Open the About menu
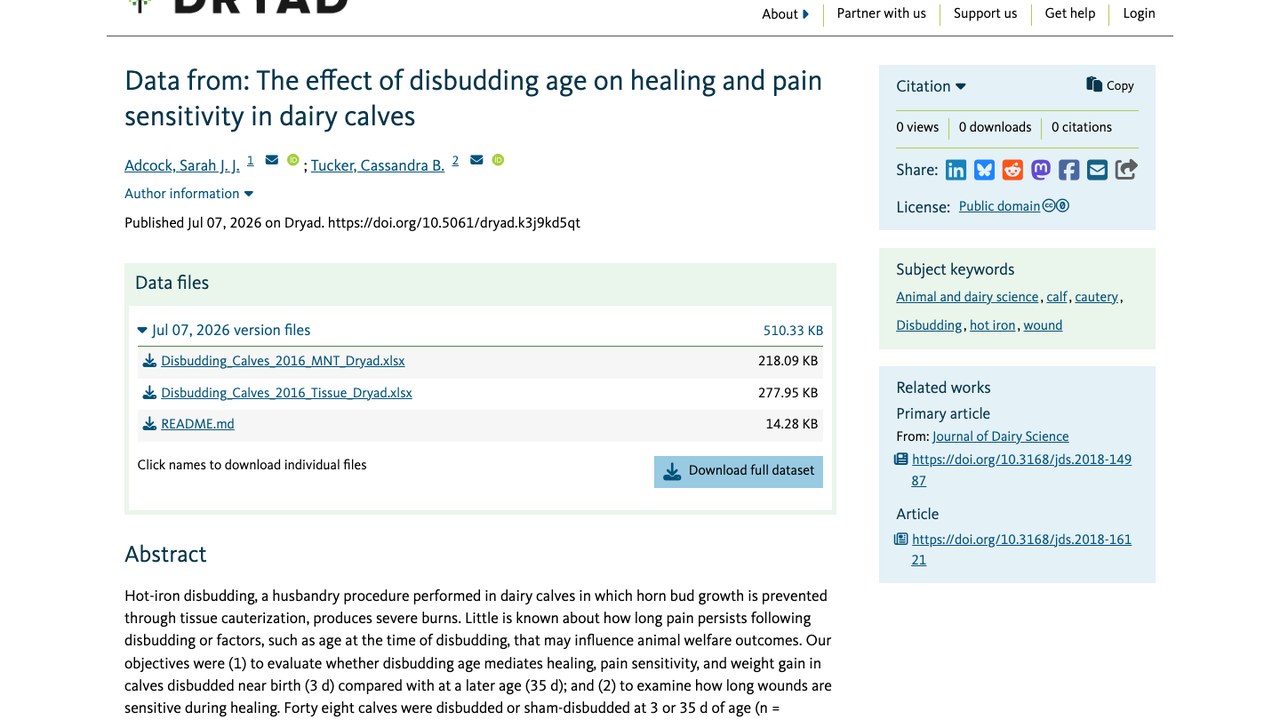 click(x=785, y=14)
